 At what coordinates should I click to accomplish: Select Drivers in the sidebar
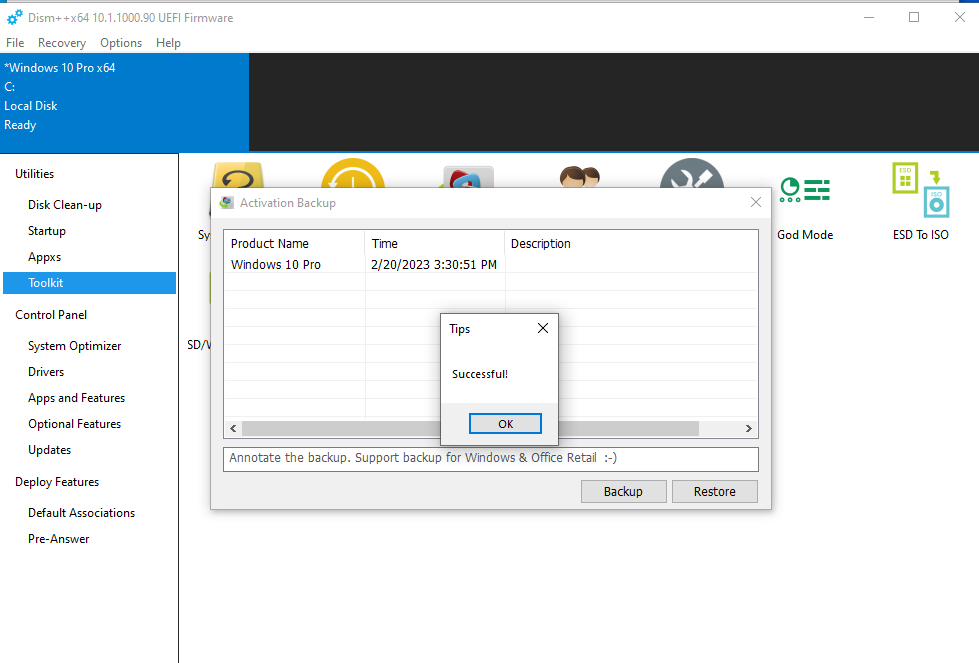tap(46, 372)
